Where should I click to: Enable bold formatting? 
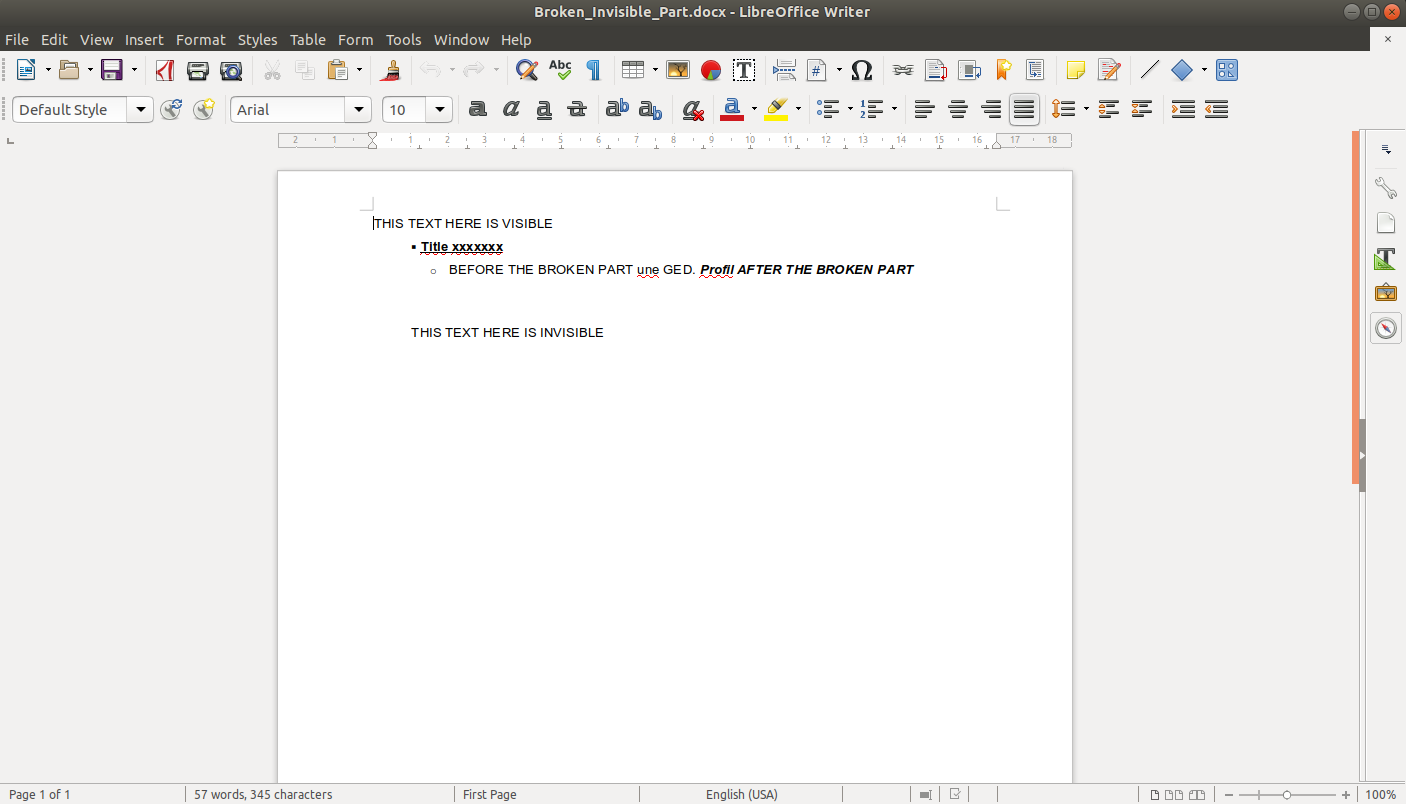(477, 109)
